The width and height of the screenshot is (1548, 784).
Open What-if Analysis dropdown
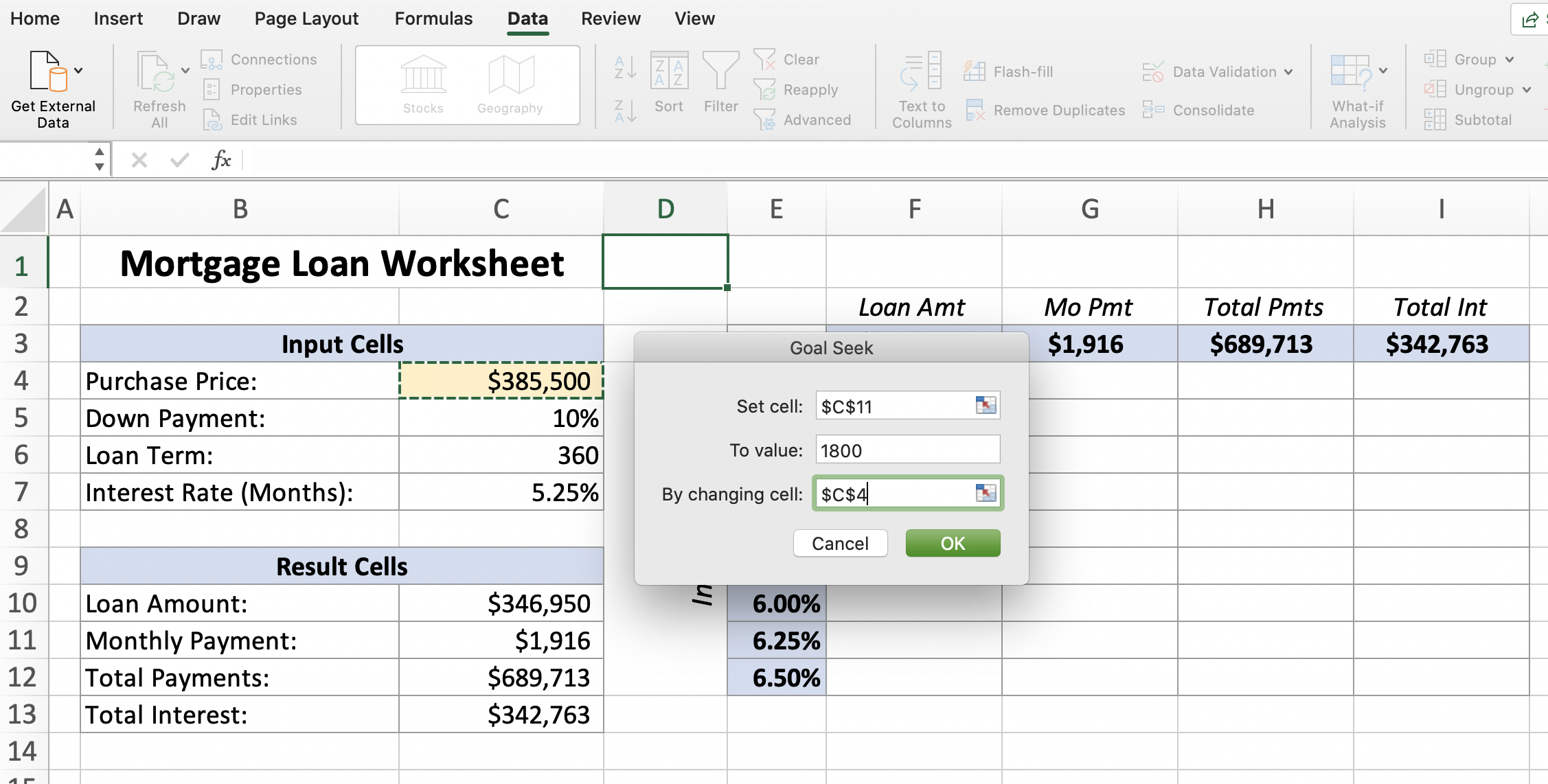tap(1382, 70)
